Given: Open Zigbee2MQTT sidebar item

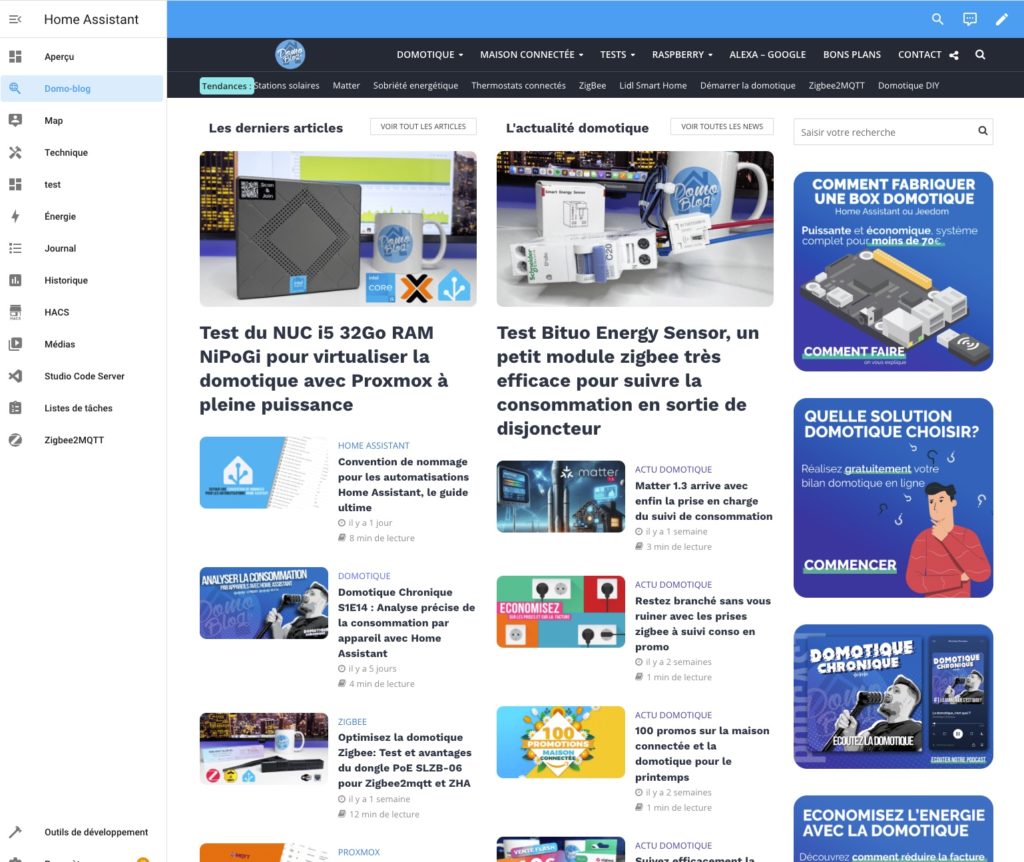Looking at the screenshot, I should tap(74, 440).
